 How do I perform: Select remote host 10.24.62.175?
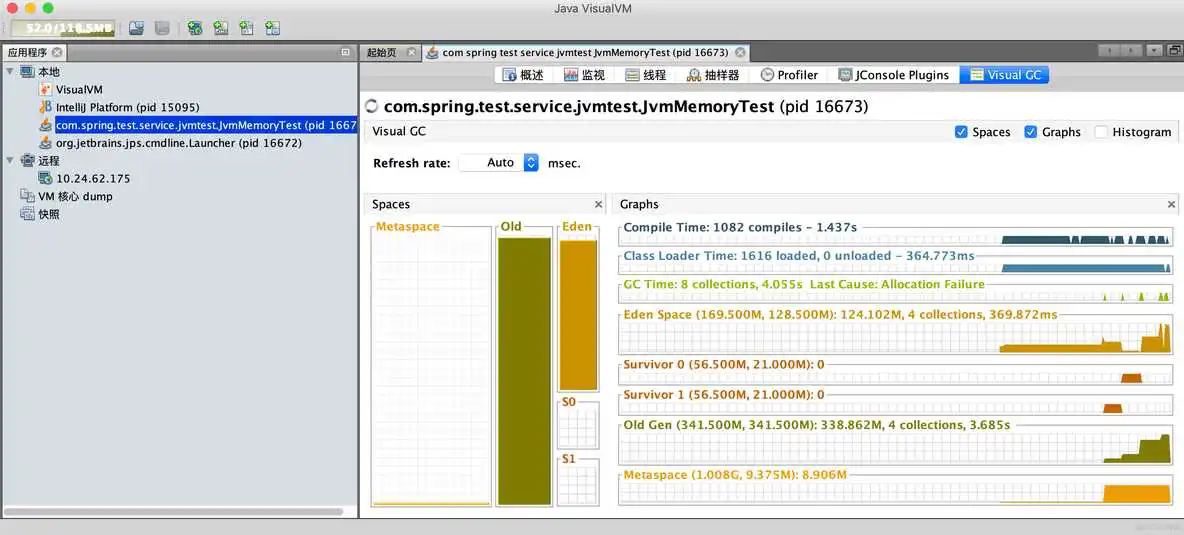(x=93, y=179)
